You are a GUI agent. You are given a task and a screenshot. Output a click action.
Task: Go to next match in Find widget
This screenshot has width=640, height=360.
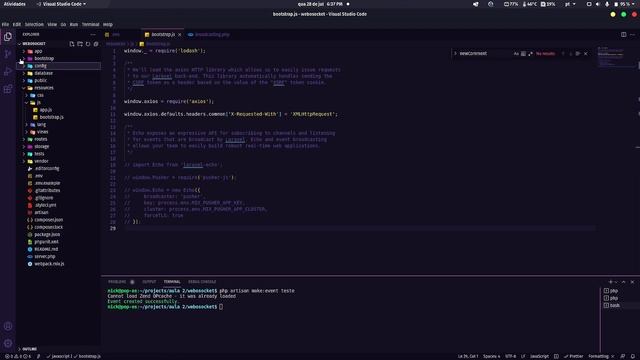pyautogui.click(x=570, y=53)
